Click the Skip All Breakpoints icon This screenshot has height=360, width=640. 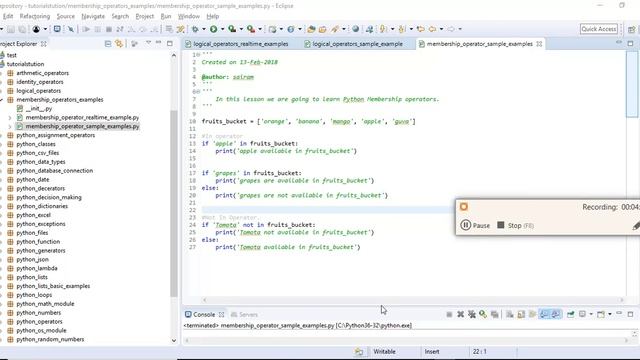pos(71,29)
